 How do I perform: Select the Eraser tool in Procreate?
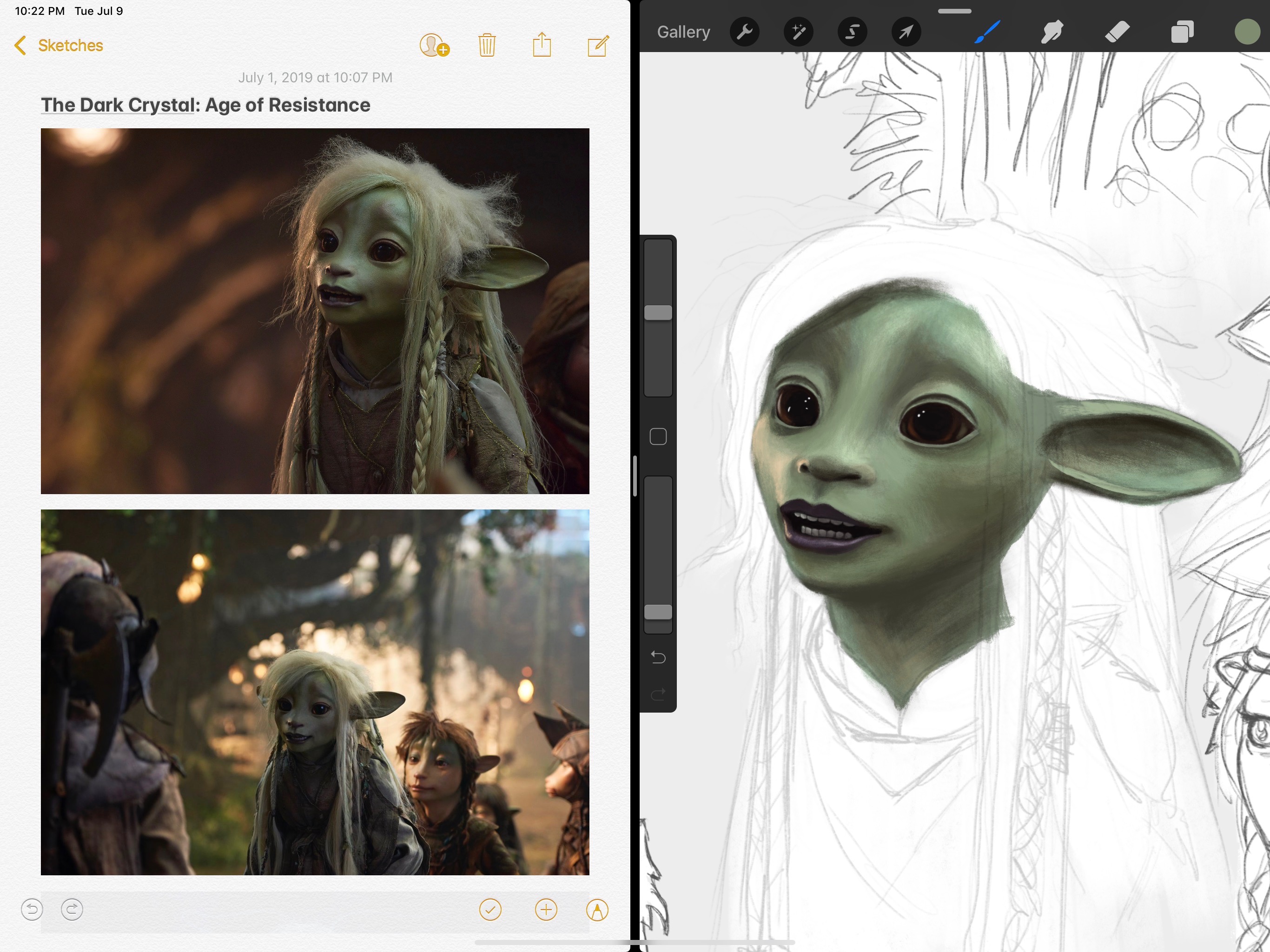[1117, 32]
